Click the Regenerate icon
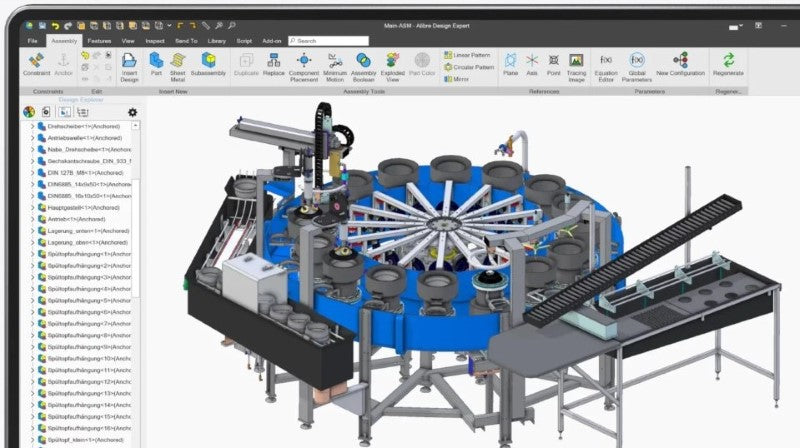800x448 pixels. coord(729,63)
